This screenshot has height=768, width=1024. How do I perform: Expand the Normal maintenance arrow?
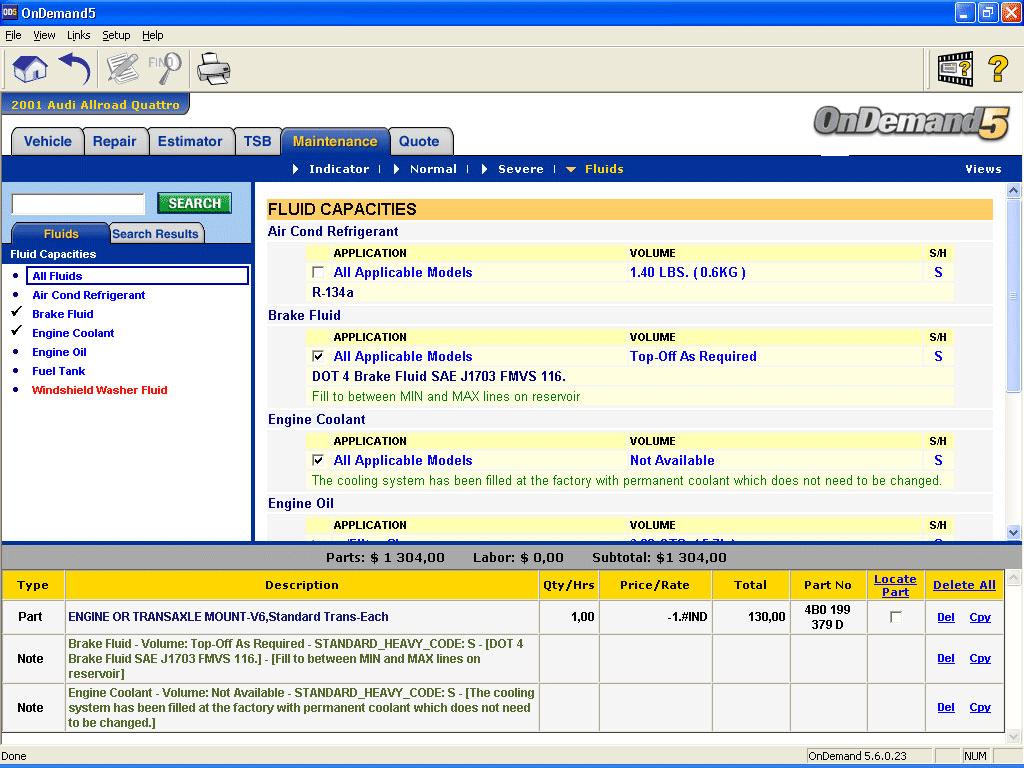click(396, 169)
